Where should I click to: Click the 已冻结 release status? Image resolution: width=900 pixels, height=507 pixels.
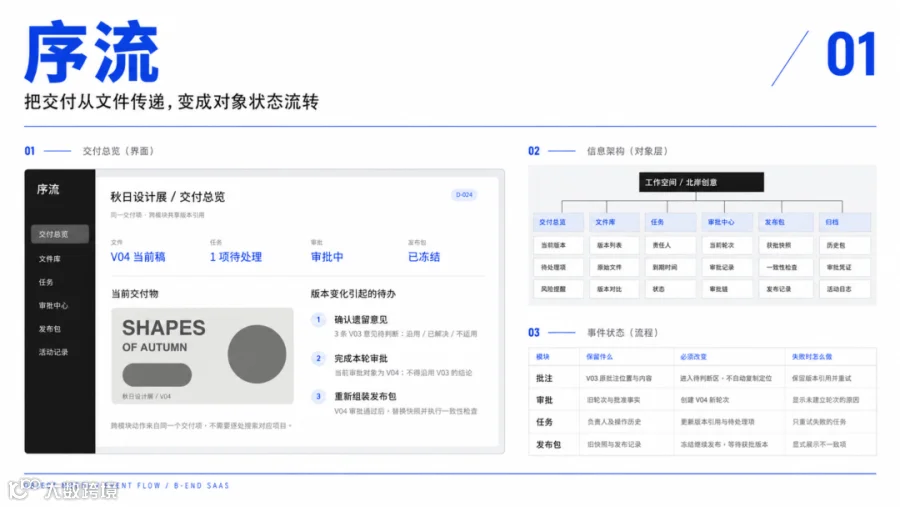(424, 257)
